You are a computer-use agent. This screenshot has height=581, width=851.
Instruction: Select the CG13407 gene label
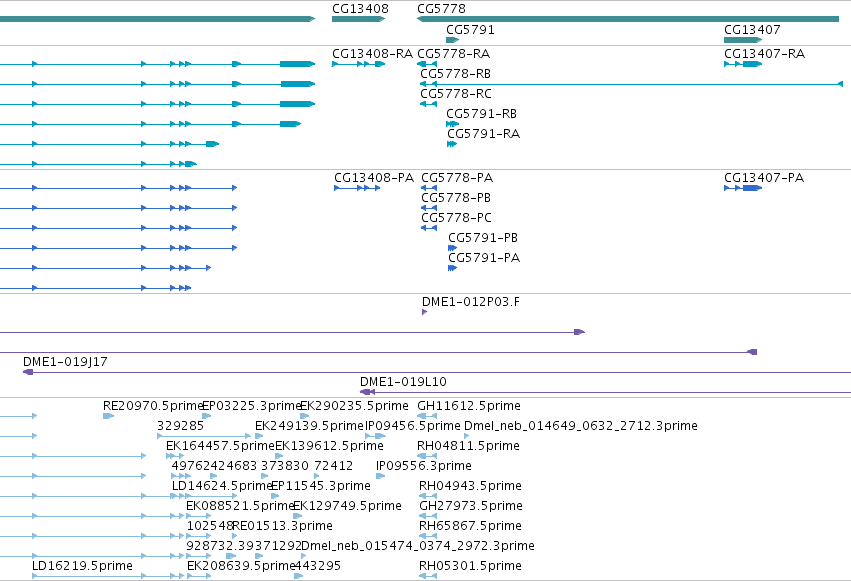(752, 30)
